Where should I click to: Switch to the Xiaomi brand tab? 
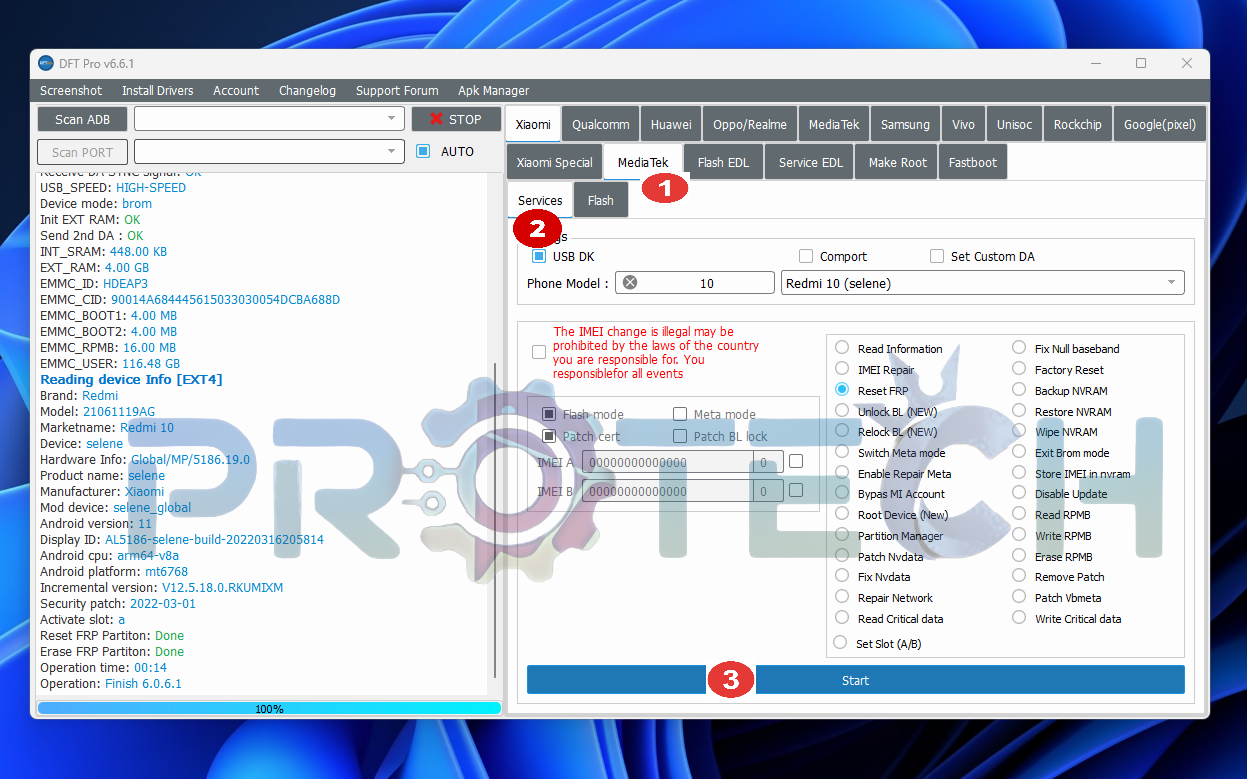coord(533,124)
